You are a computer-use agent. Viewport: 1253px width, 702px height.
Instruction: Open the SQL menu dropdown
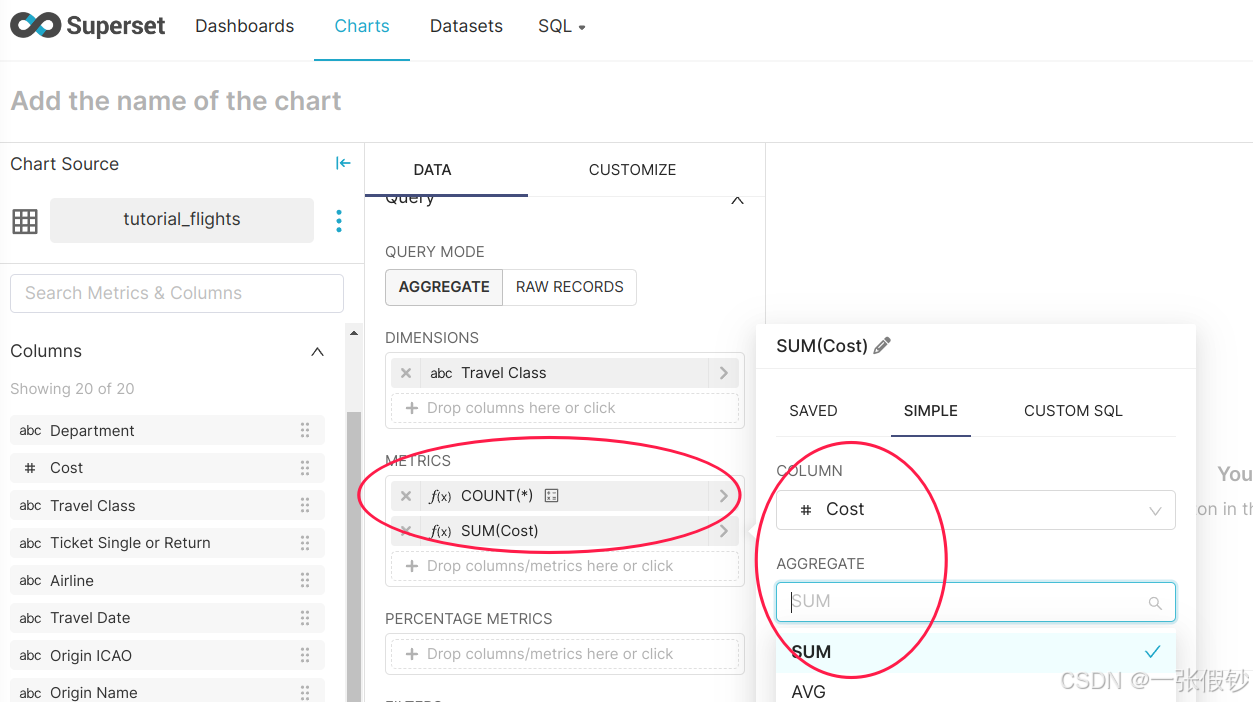click(561, 26)
